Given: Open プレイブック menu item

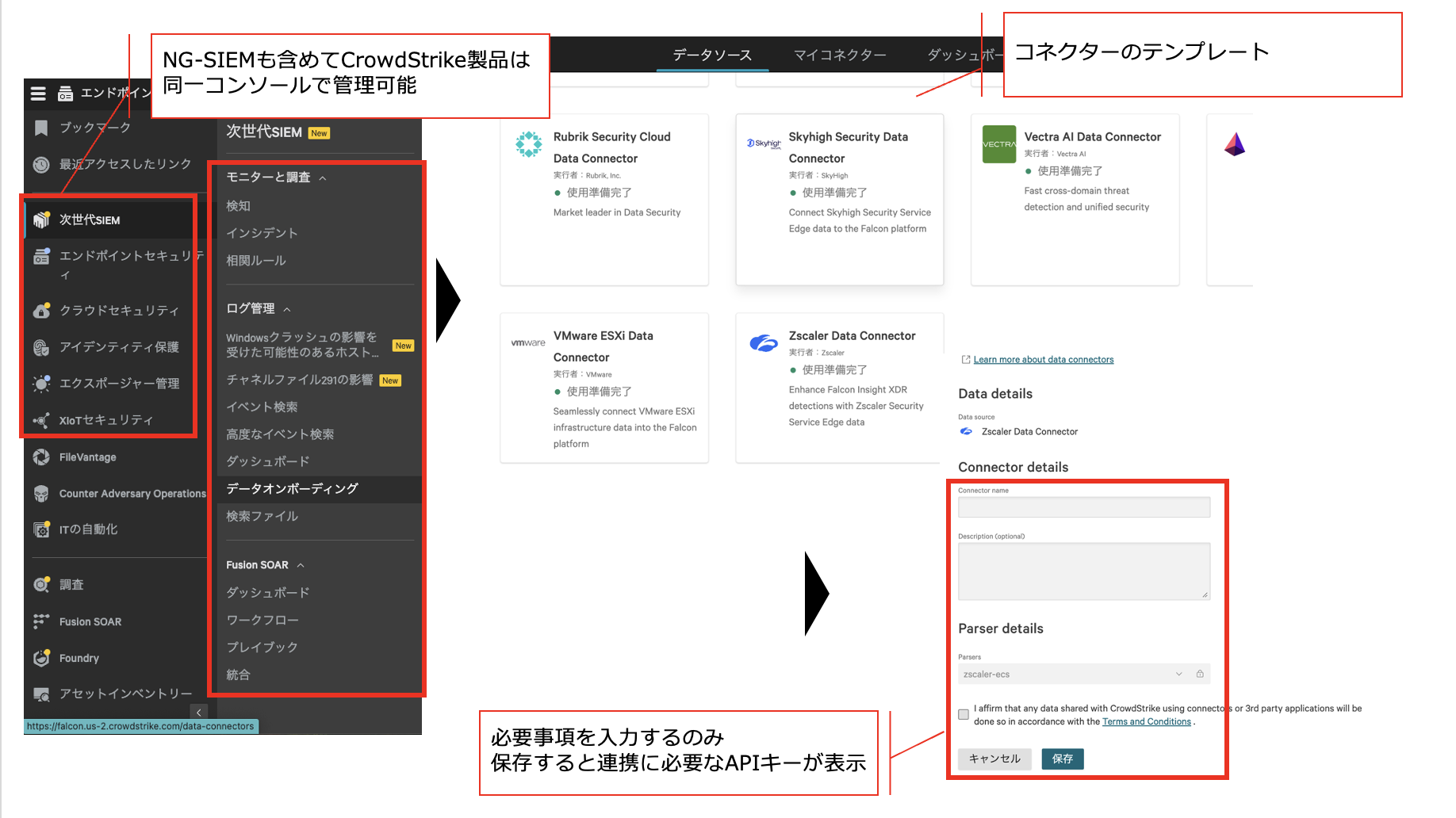Looking at the screenshot, I should coord(262,647).
